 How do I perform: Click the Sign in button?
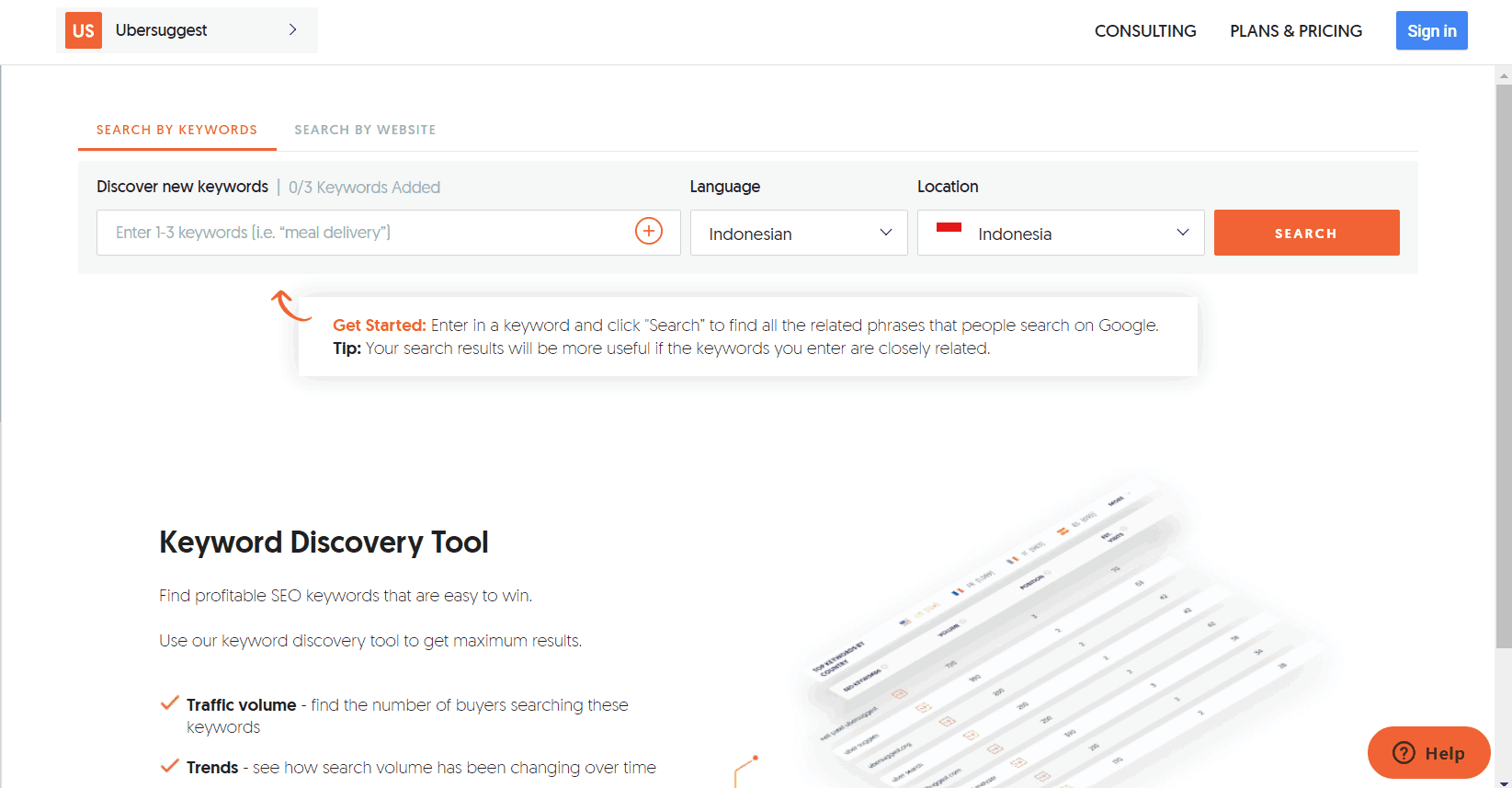pyautogui.click(x=1431, y=30)
